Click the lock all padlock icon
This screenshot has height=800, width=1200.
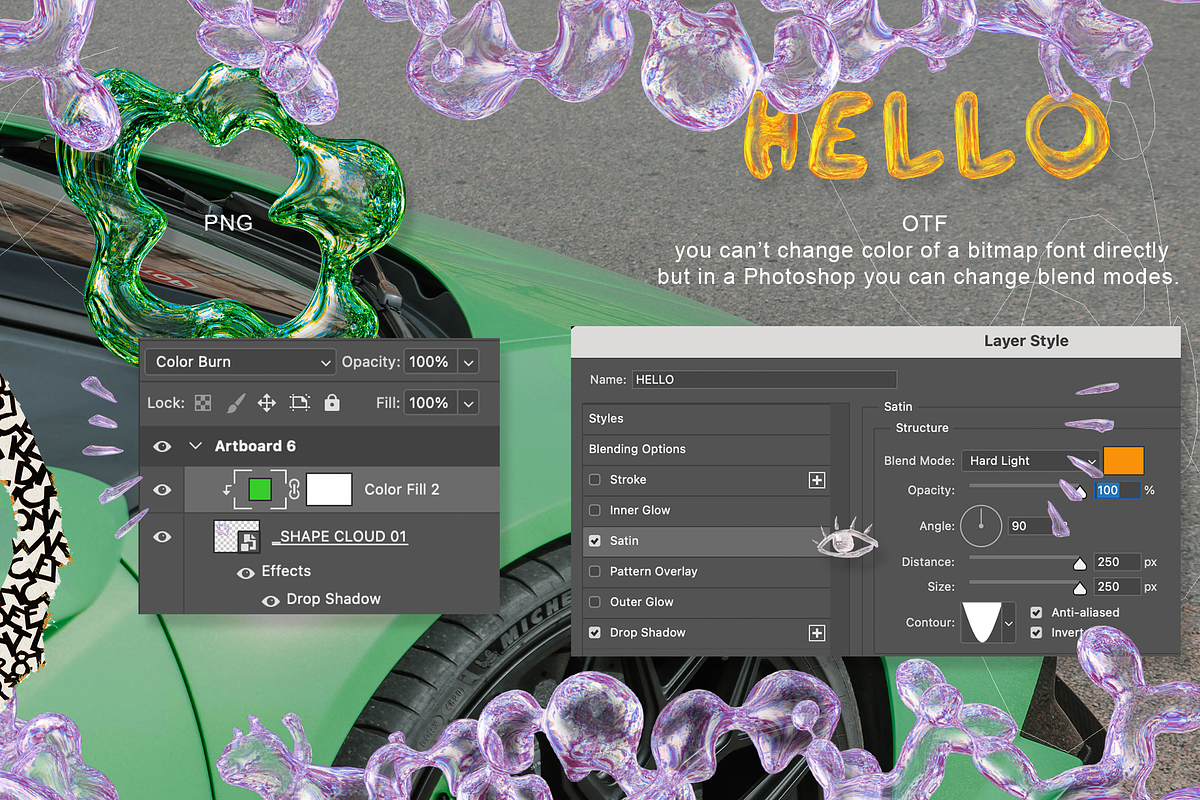[x=332, y=403]
